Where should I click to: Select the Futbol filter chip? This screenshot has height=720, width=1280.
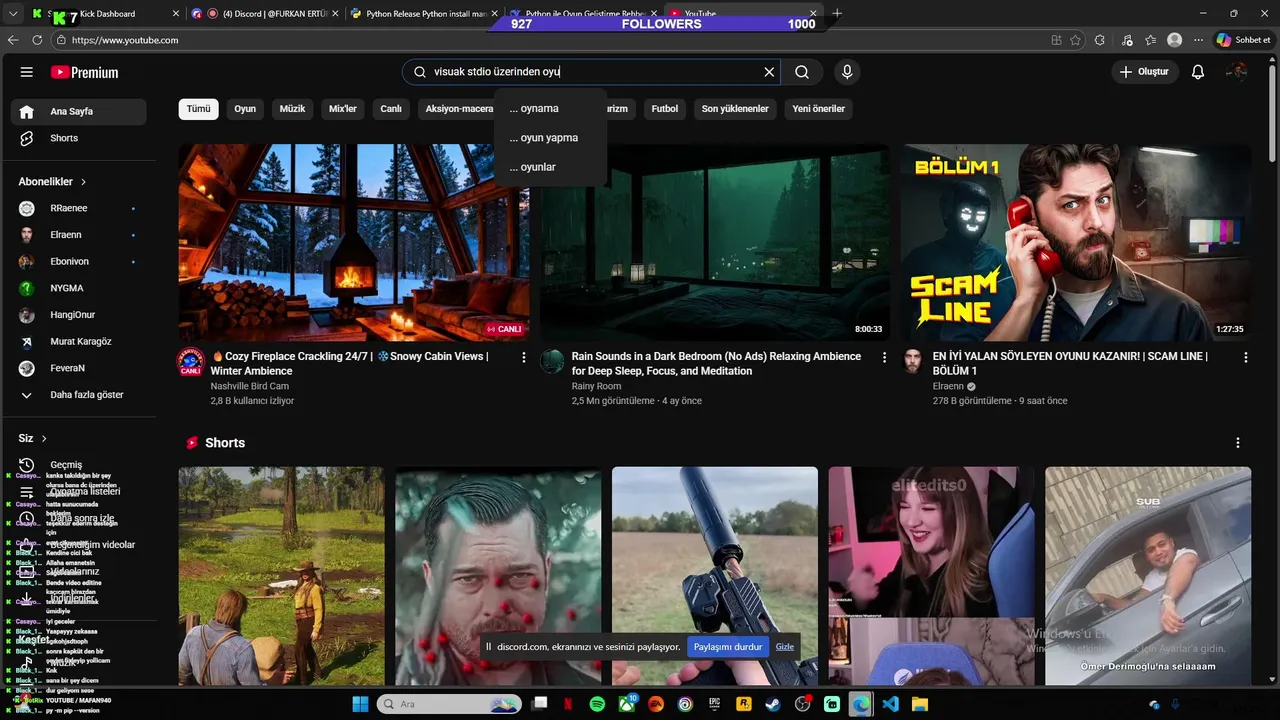point(665,109)
